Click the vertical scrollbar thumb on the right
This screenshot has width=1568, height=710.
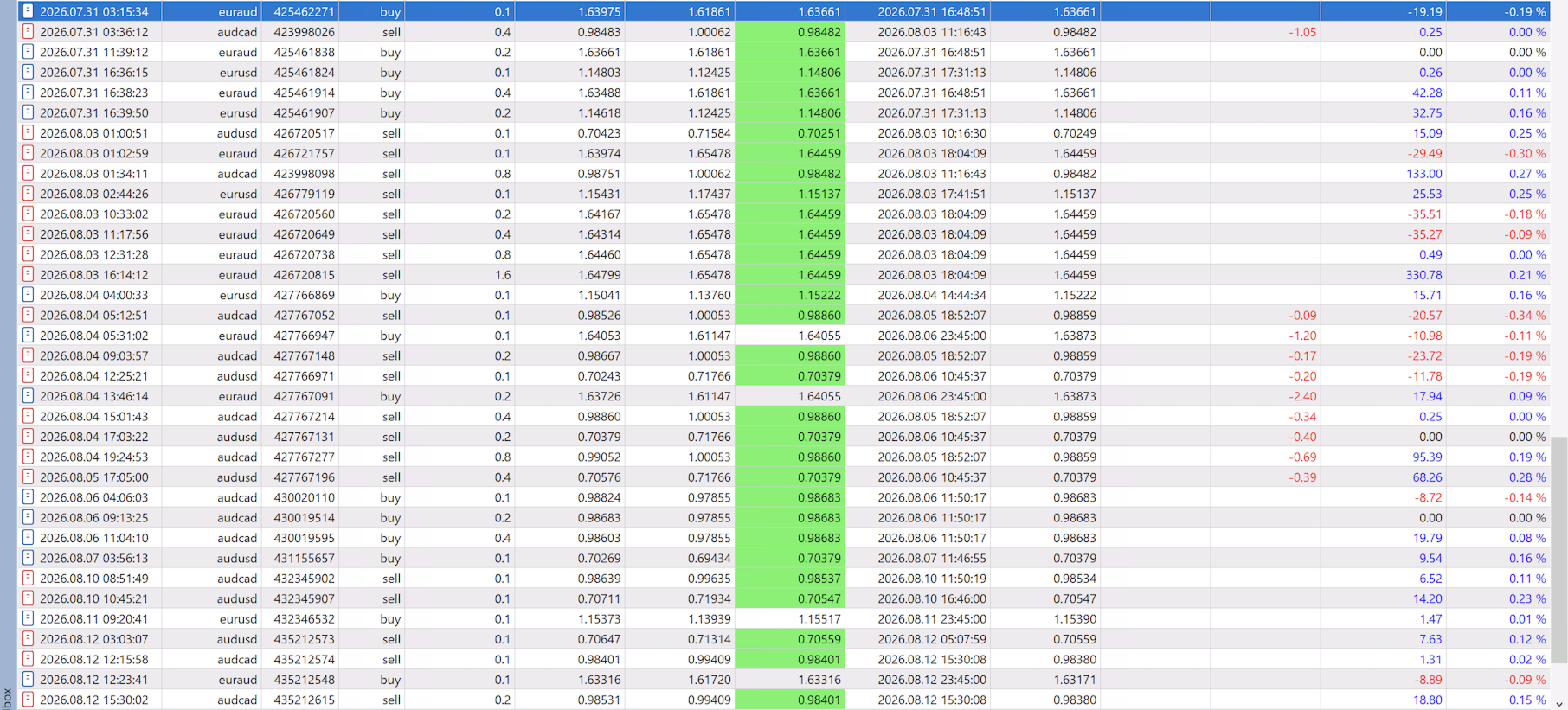click(1559, 549)
